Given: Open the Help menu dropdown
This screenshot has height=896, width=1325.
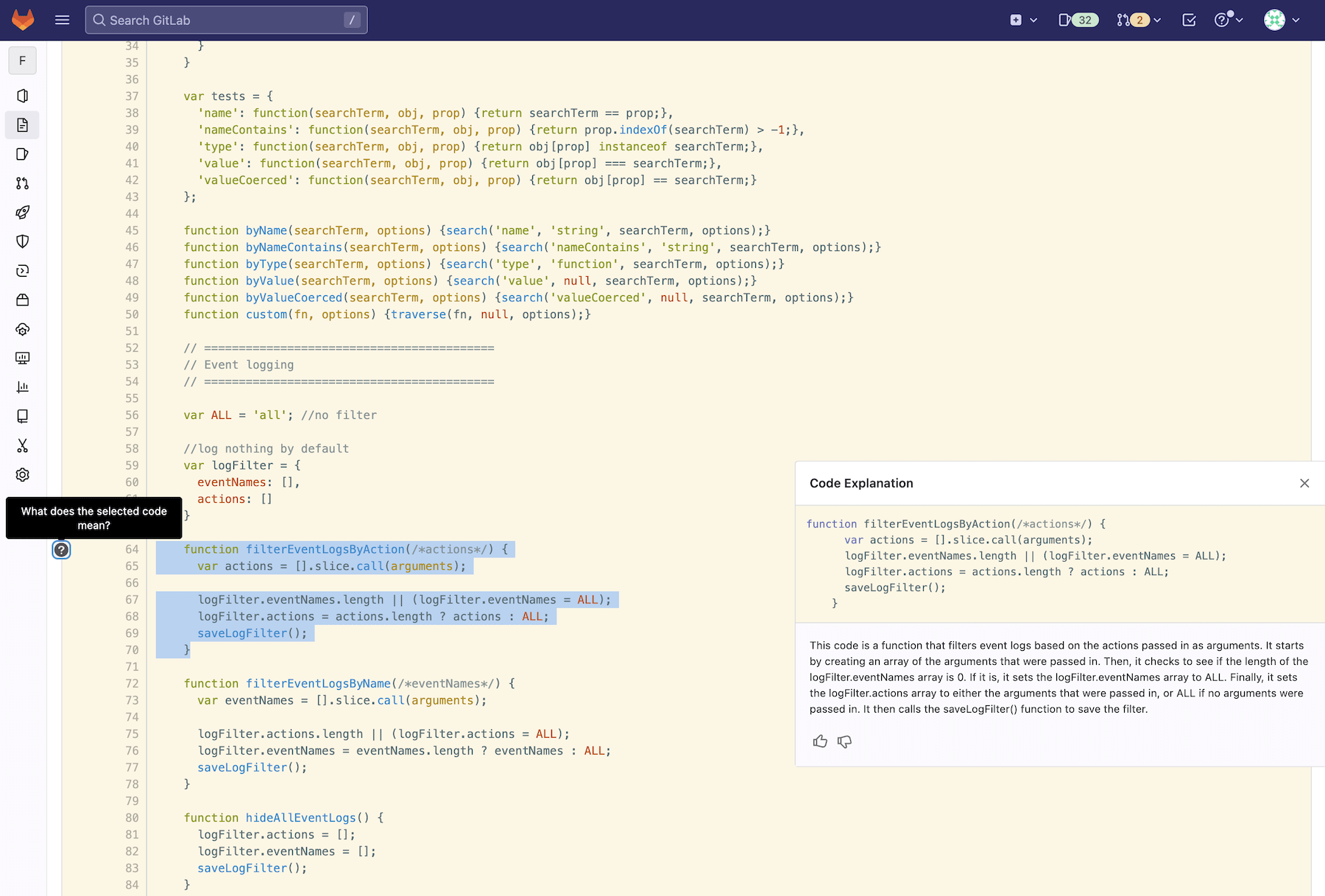Looking at the screenshot, I should [1228, 20].
